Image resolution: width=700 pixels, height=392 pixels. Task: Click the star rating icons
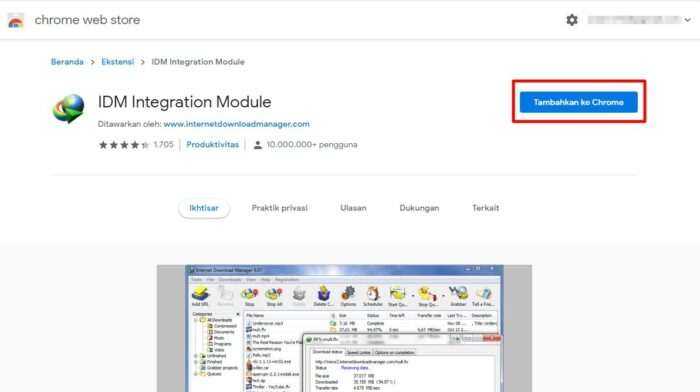[124, 145]
